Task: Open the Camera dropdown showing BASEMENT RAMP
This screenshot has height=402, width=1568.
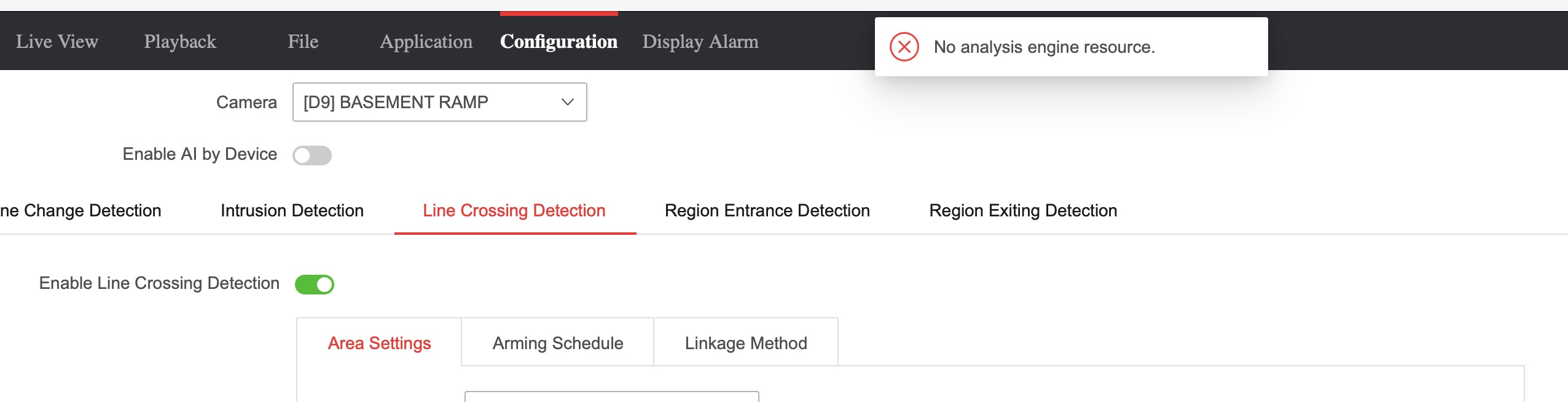Action: [x=439, y=102]
